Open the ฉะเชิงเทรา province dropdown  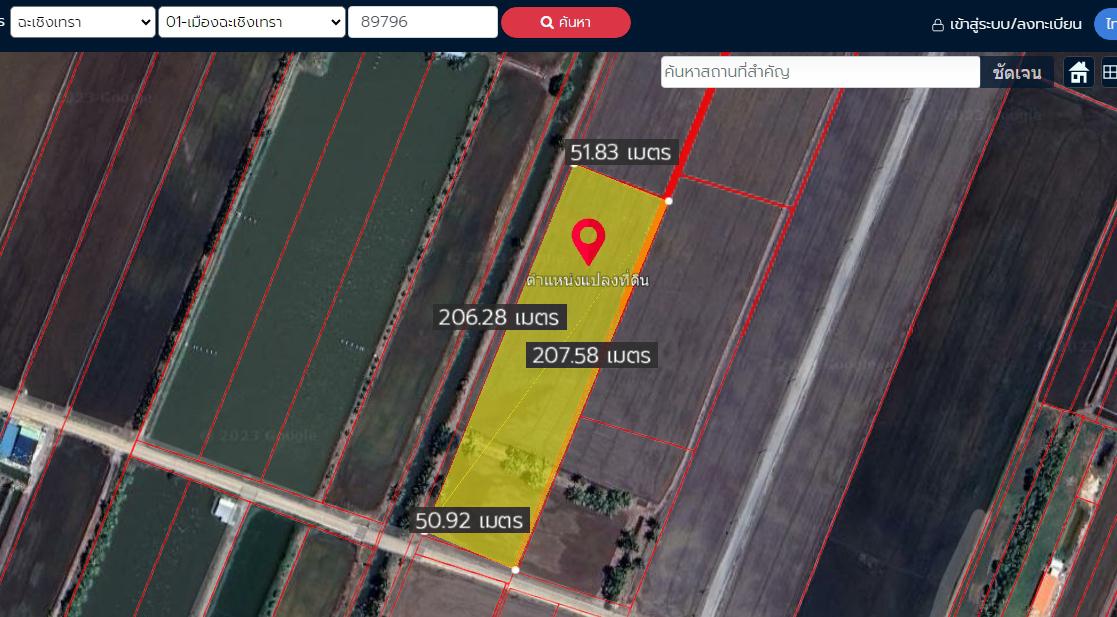point(83,22)
